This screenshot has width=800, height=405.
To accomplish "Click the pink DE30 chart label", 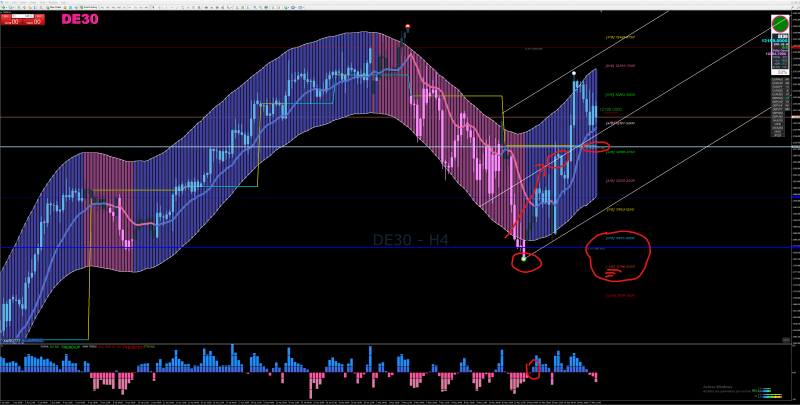I will 80,19.
